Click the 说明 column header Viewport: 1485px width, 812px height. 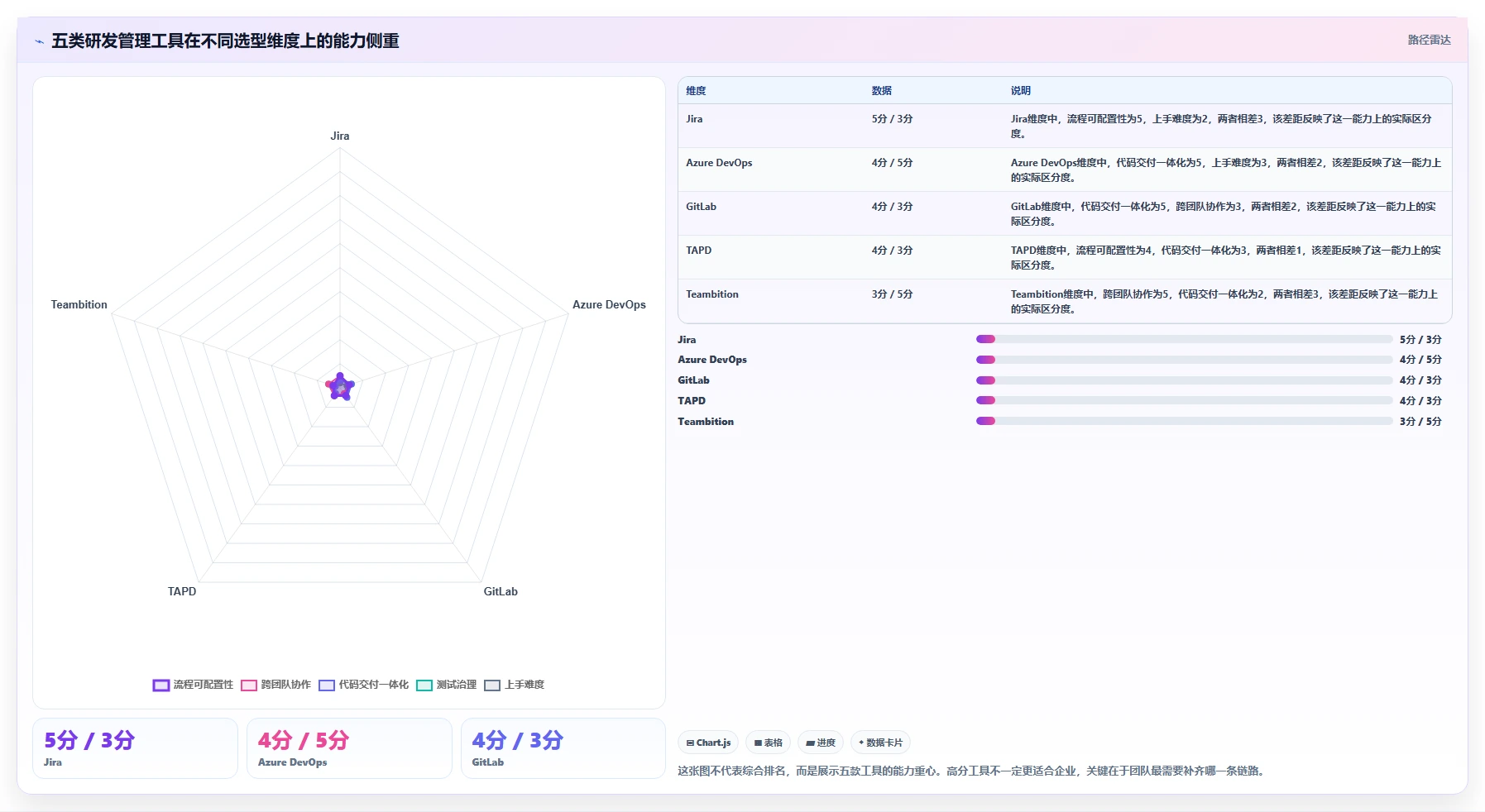[1020, 91]
